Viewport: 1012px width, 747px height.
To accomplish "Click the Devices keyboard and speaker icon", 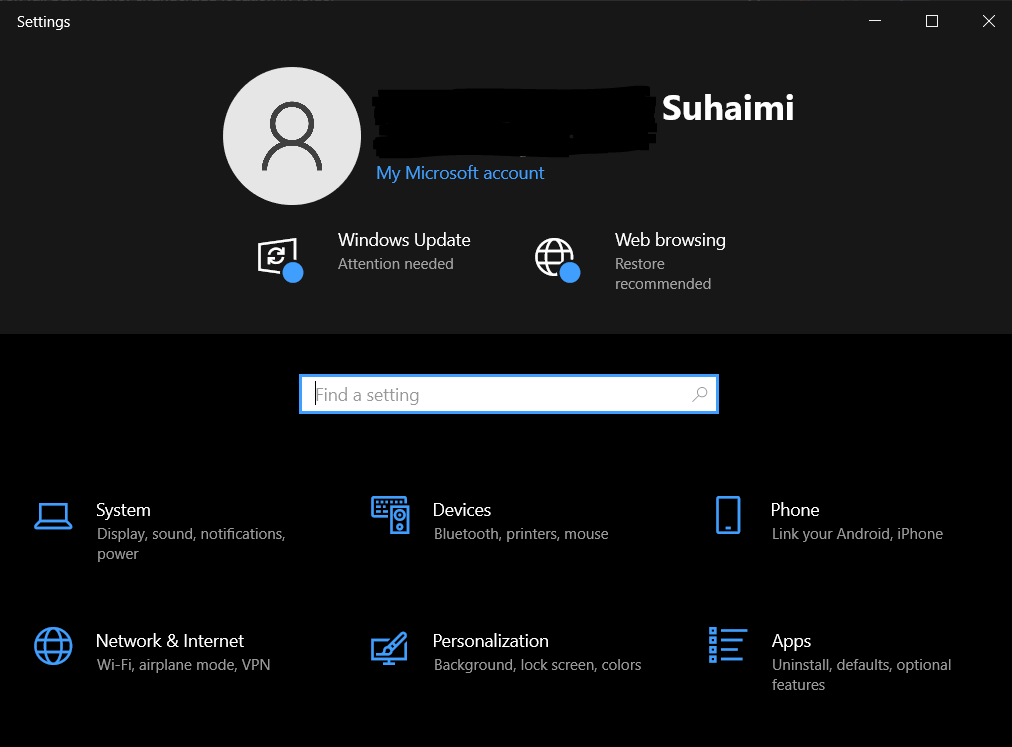I will [390, 514].
